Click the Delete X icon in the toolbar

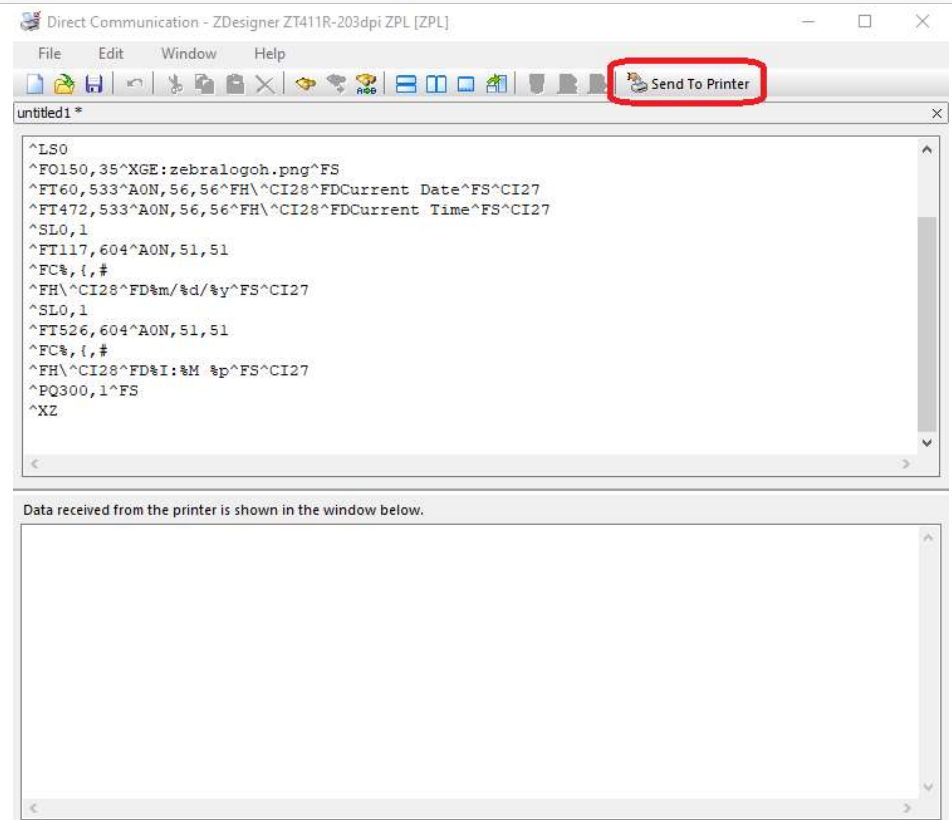[x=264, y=85]
